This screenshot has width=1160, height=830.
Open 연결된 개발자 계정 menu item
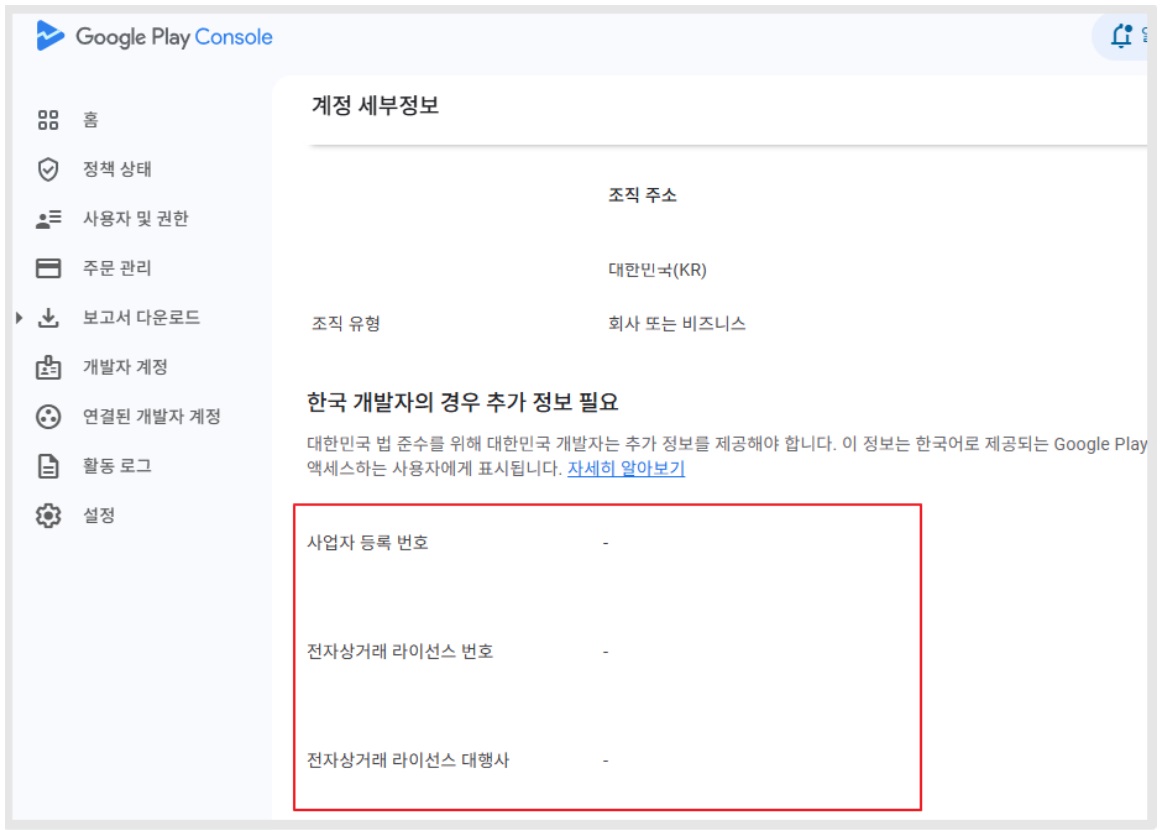pos(152,416)
